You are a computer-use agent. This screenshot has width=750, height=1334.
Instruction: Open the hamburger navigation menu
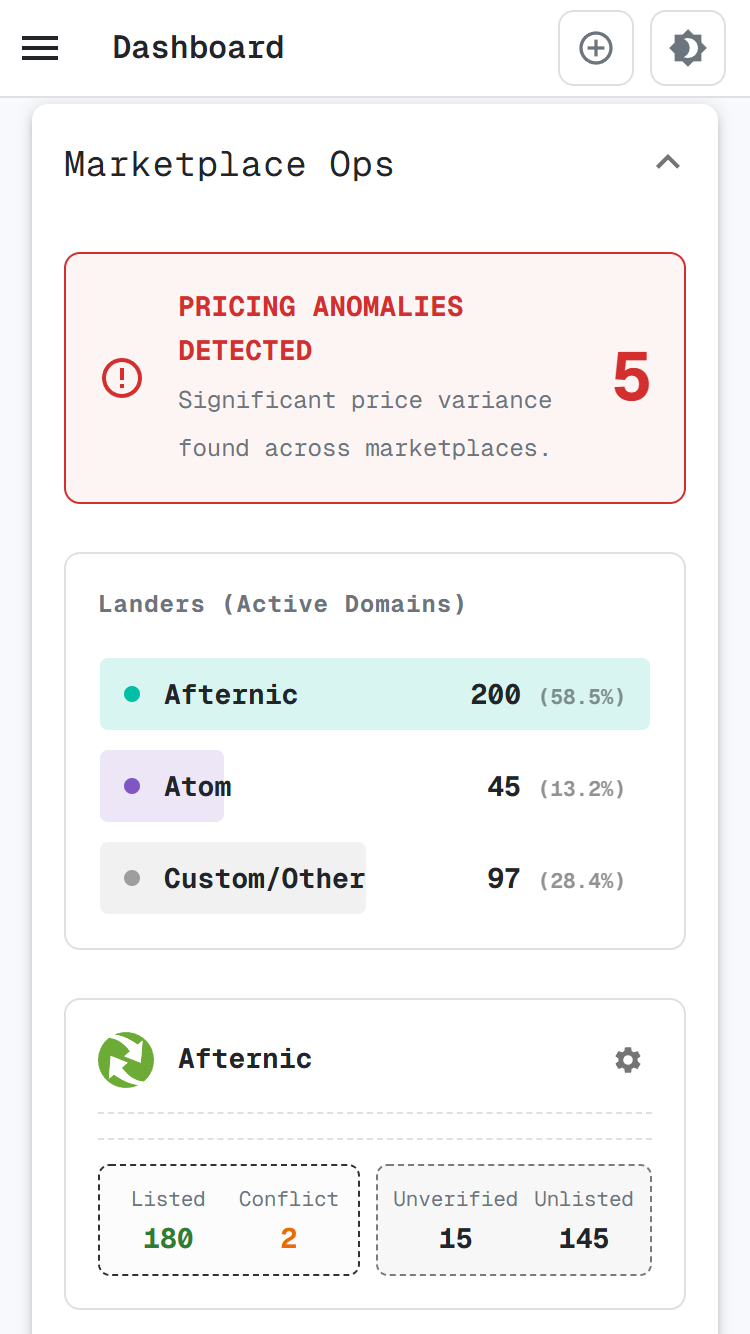pyautogui.click(x=40, y=48)
